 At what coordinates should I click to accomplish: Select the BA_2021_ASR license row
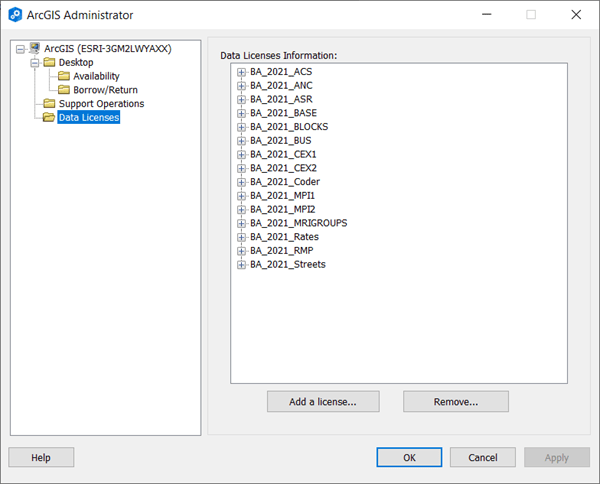281,99
